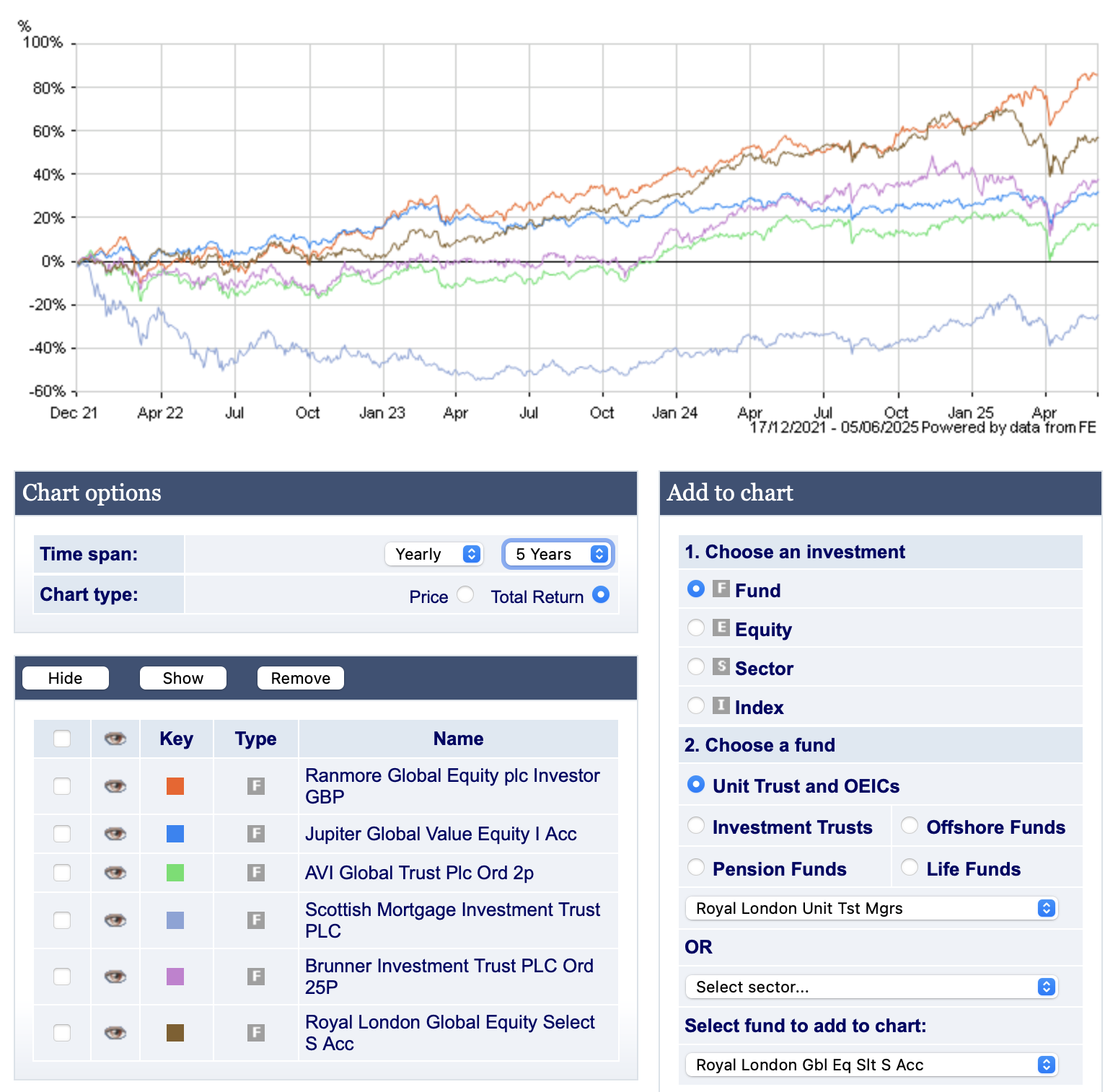Click the blue key swatch for Jupiter
The height and width of the screenshot is (1092, 1118).
tap(175, 834)
